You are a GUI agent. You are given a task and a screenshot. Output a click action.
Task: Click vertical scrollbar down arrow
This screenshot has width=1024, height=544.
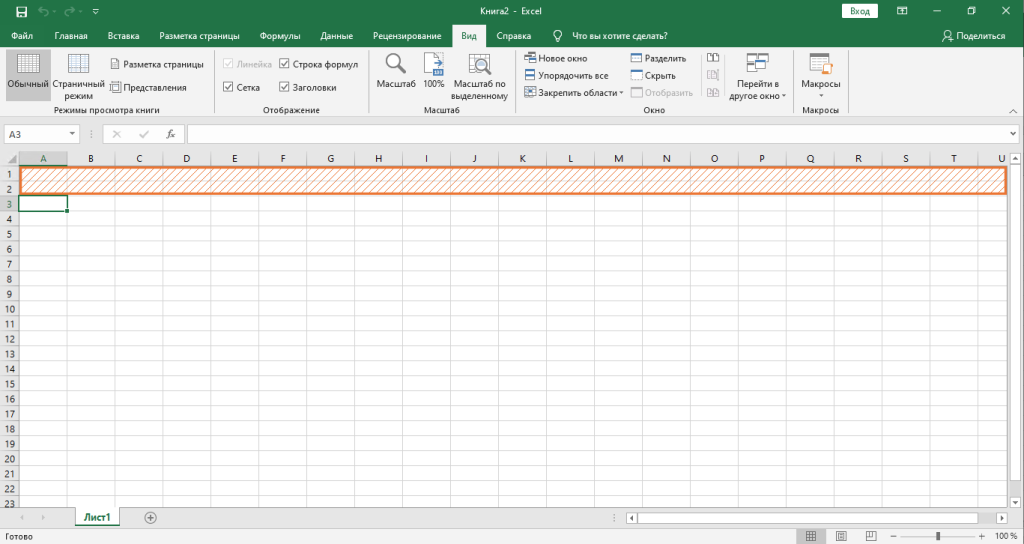[1016, 502]
